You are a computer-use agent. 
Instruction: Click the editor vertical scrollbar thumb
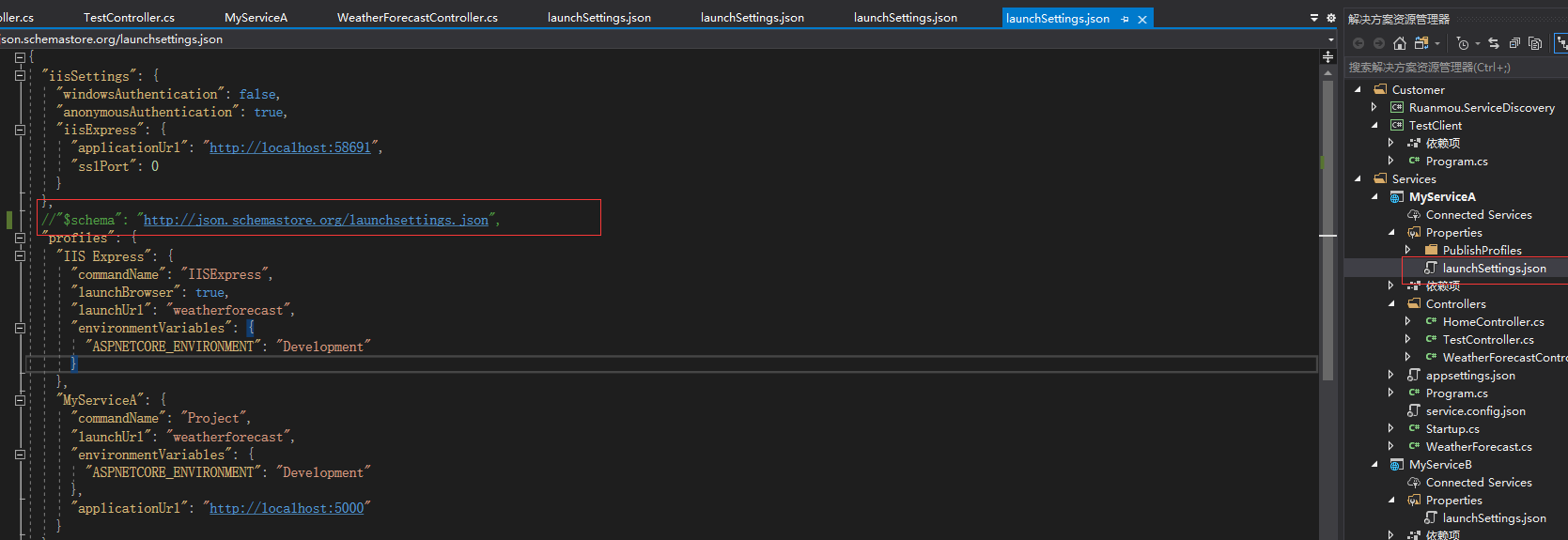[1327, 230]
